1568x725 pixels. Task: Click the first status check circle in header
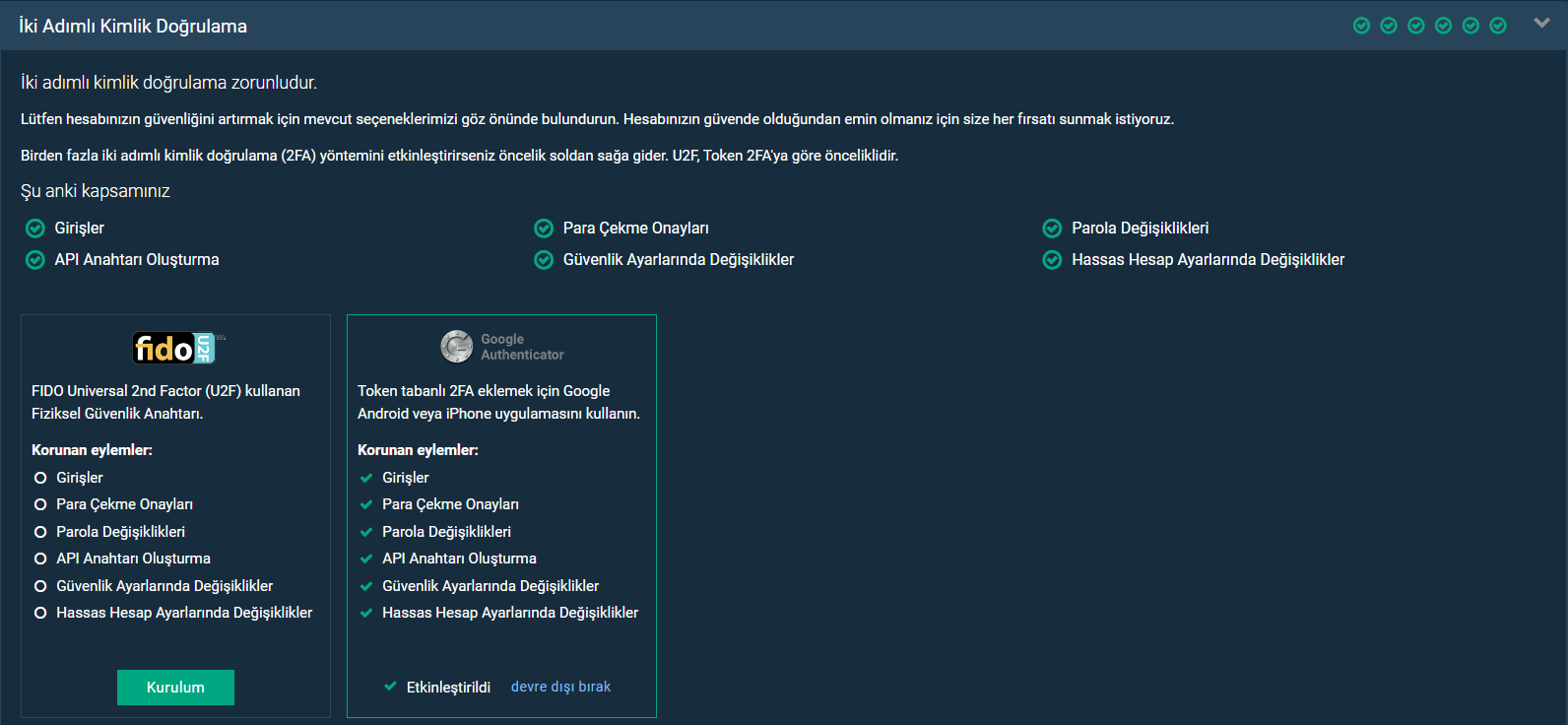pos(1361,26)
